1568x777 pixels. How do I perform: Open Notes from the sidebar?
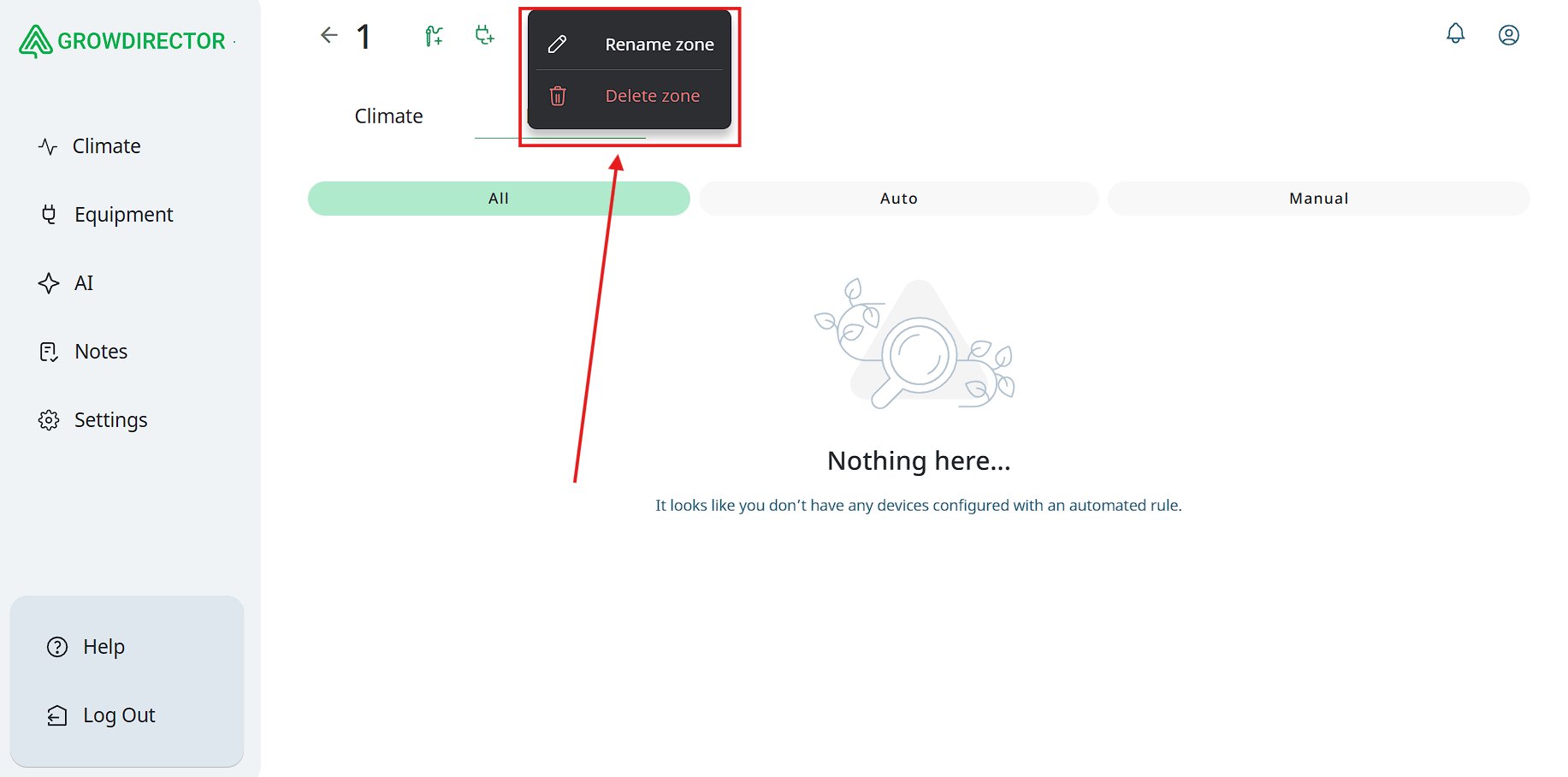coord(100,352)
